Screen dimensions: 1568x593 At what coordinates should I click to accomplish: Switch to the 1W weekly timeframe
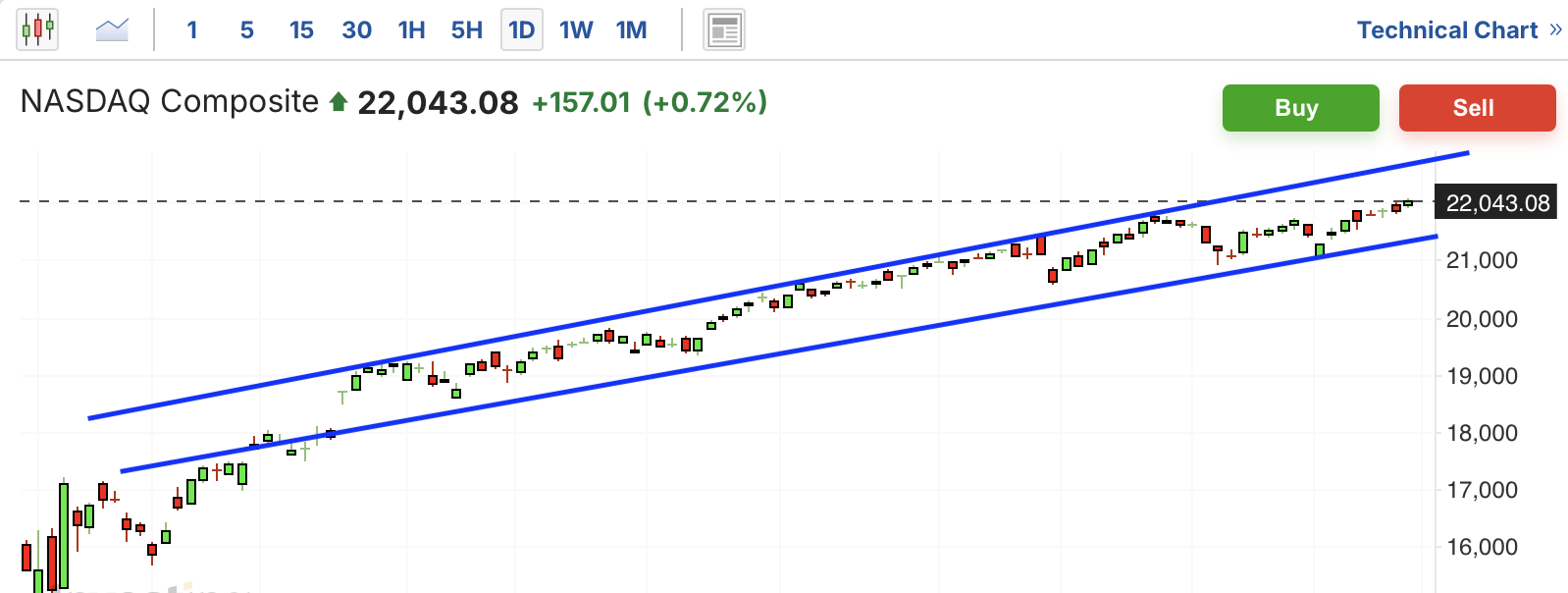click(577, 30)
